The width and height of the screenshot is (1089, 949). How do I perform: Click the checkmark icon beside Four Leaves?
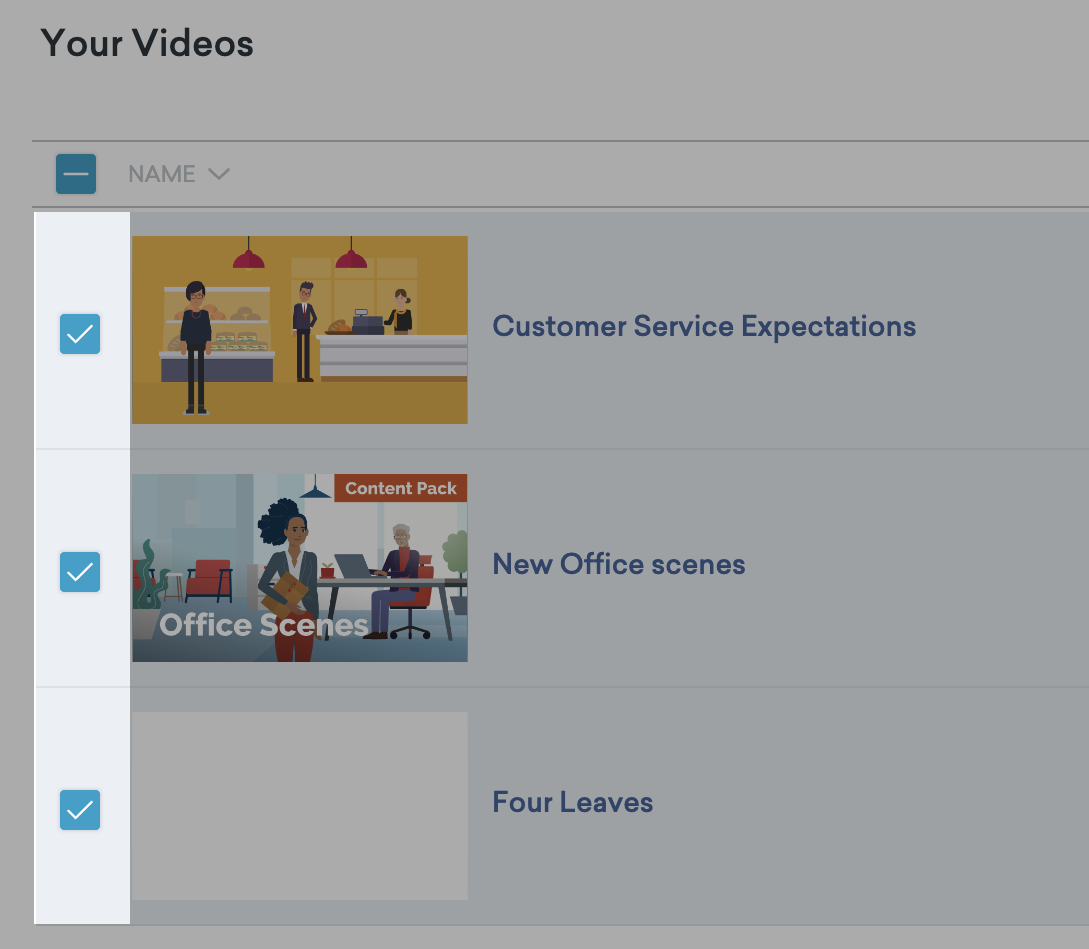(79, 810)
